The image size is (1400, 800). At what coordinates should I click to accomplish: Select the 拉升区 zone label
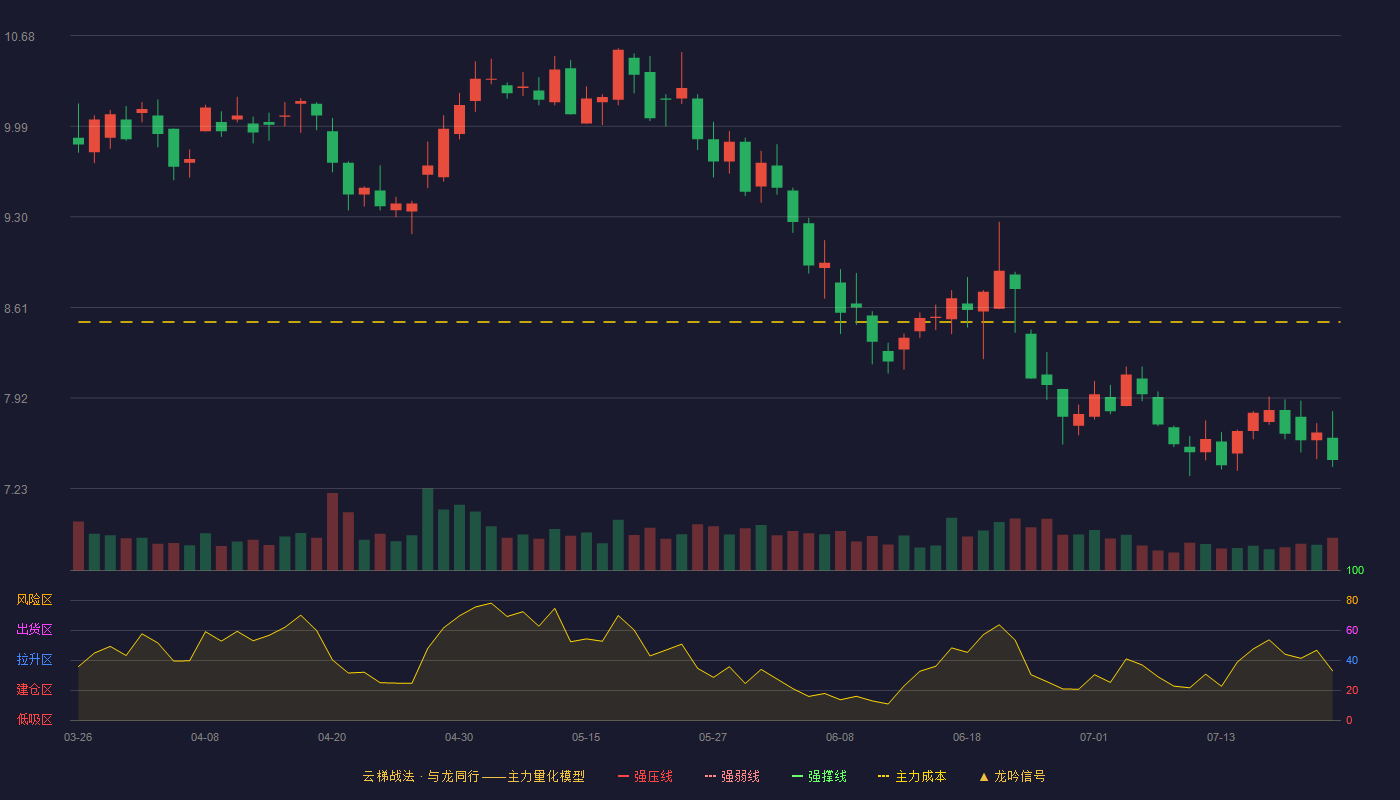coord(34,660)
